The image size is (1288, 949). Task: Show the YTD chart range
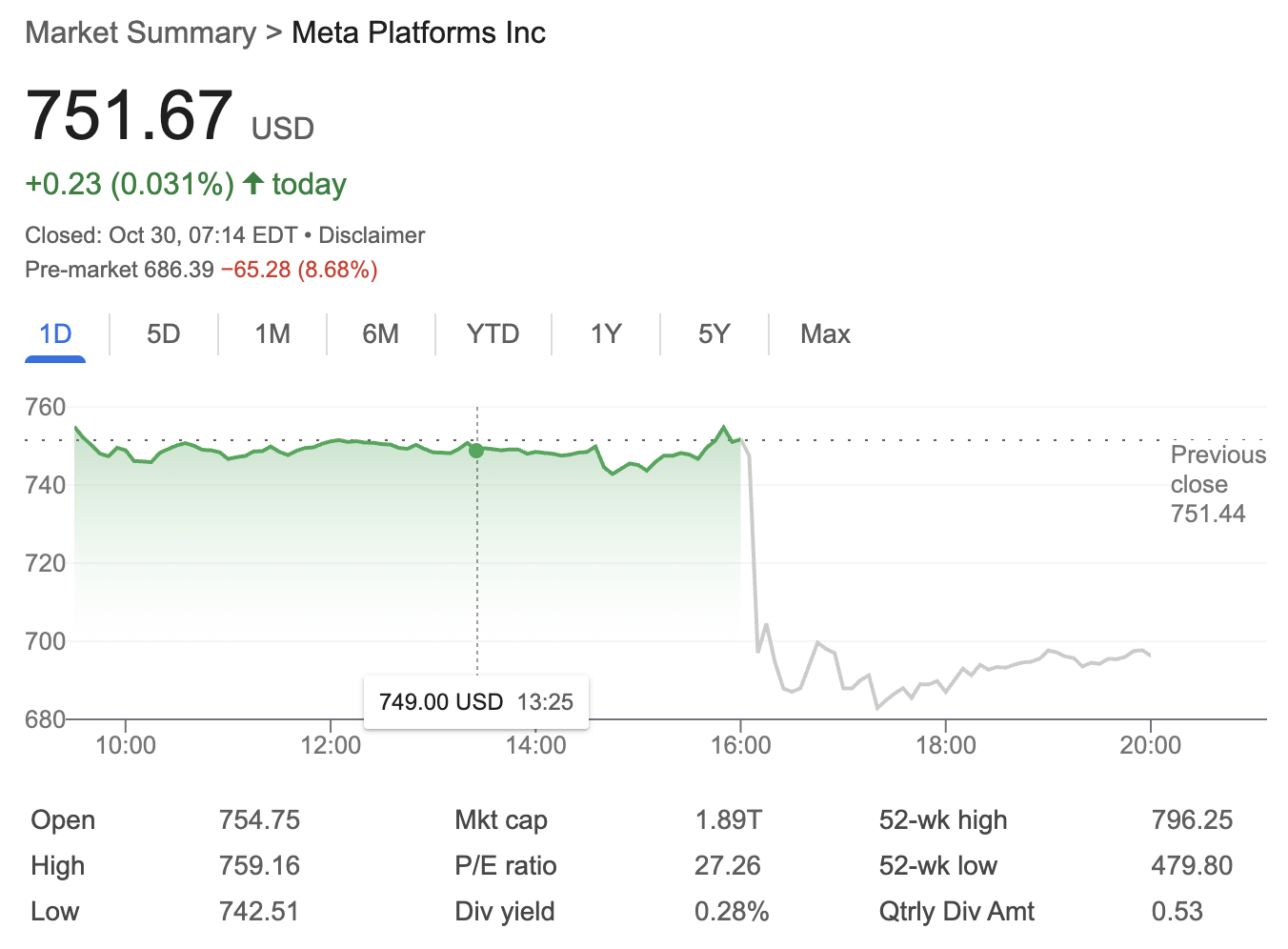(x=493, y=334)
